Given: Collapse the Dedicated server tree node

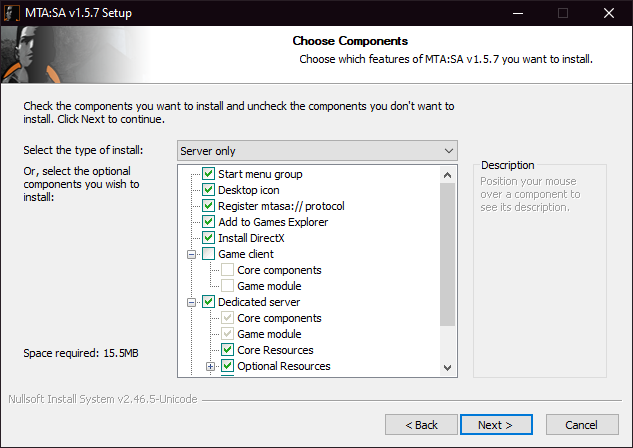Looking at the screenshot, I should coord(191,302).
